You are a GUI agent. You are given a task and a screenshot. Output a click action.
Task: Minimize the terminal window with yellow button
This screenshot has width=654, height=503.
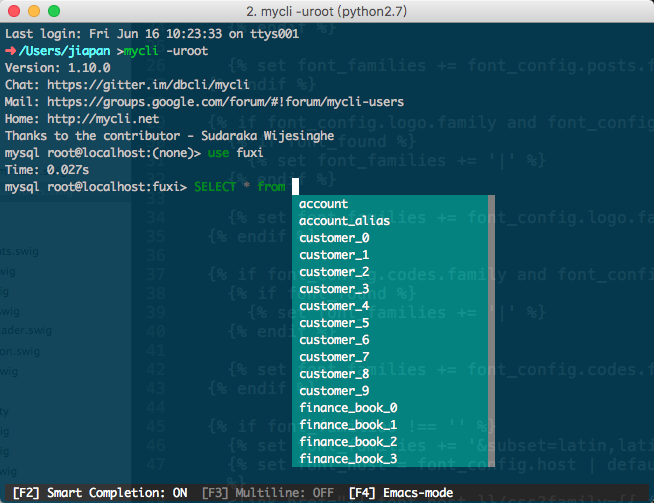click(34, 11)
